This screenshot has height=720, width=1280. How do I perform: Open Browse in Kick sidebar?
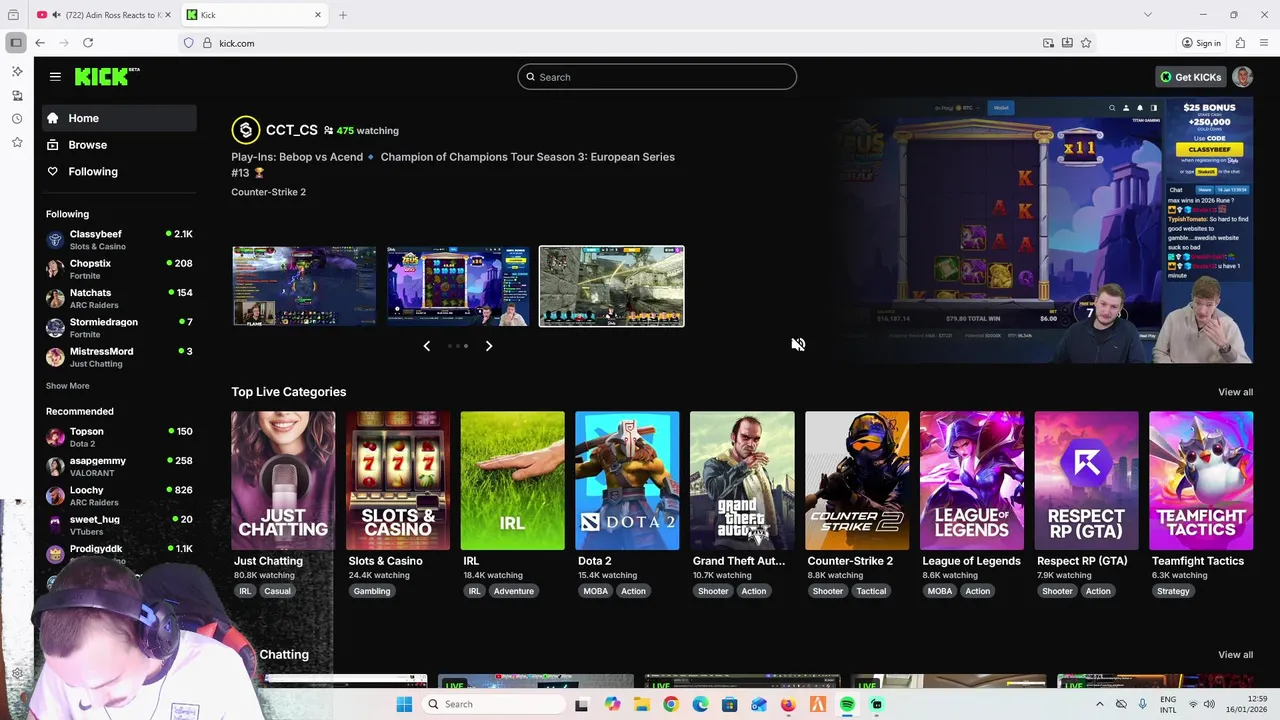click(x=120, y=145)
